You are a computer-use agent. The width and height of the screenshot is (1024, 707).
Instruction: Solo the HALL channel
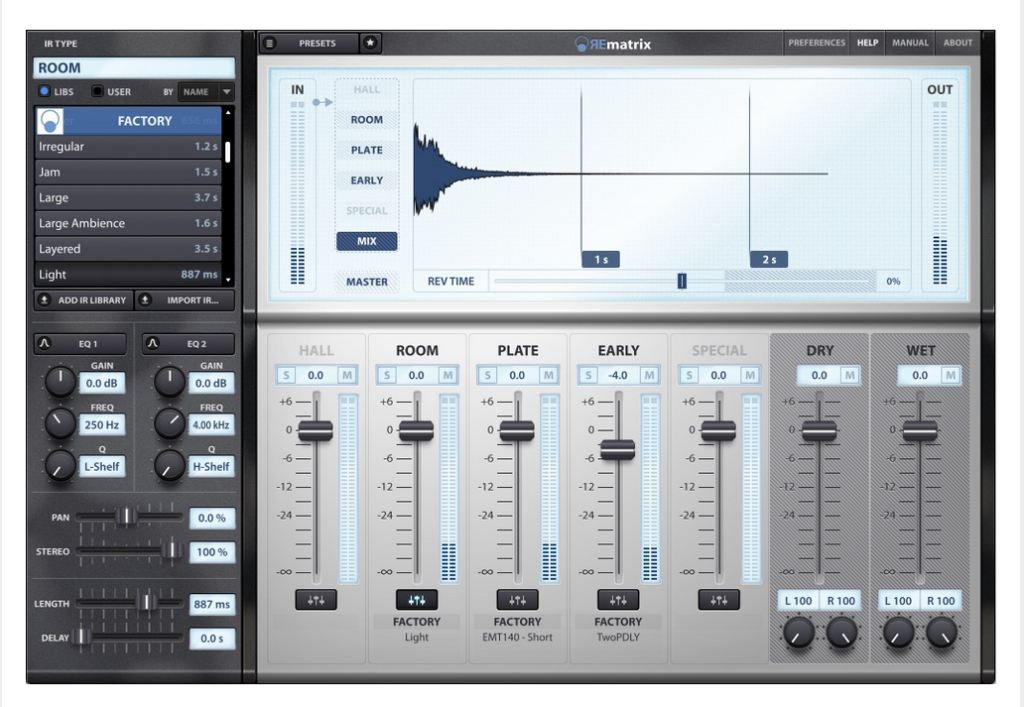(286, 375)
